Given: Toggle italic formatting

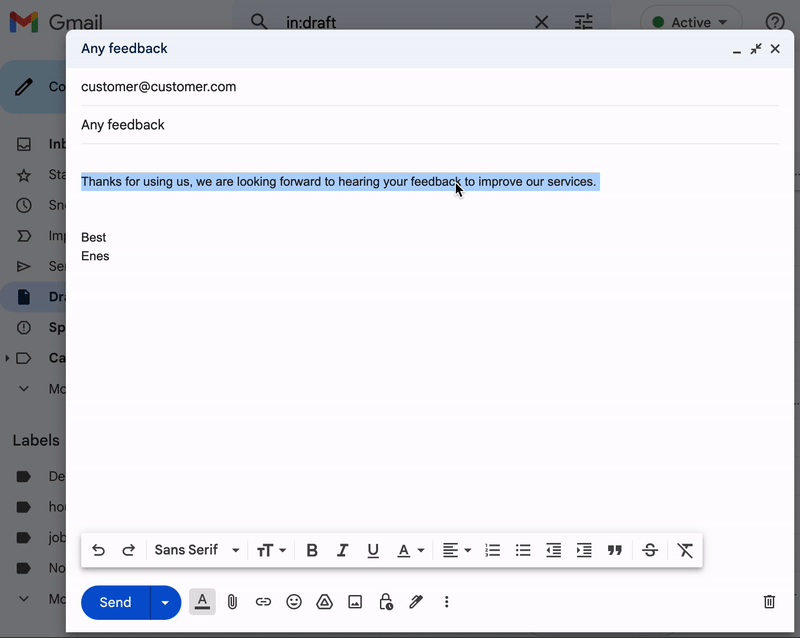Looking at the screenshot, I should coord(342,550).
